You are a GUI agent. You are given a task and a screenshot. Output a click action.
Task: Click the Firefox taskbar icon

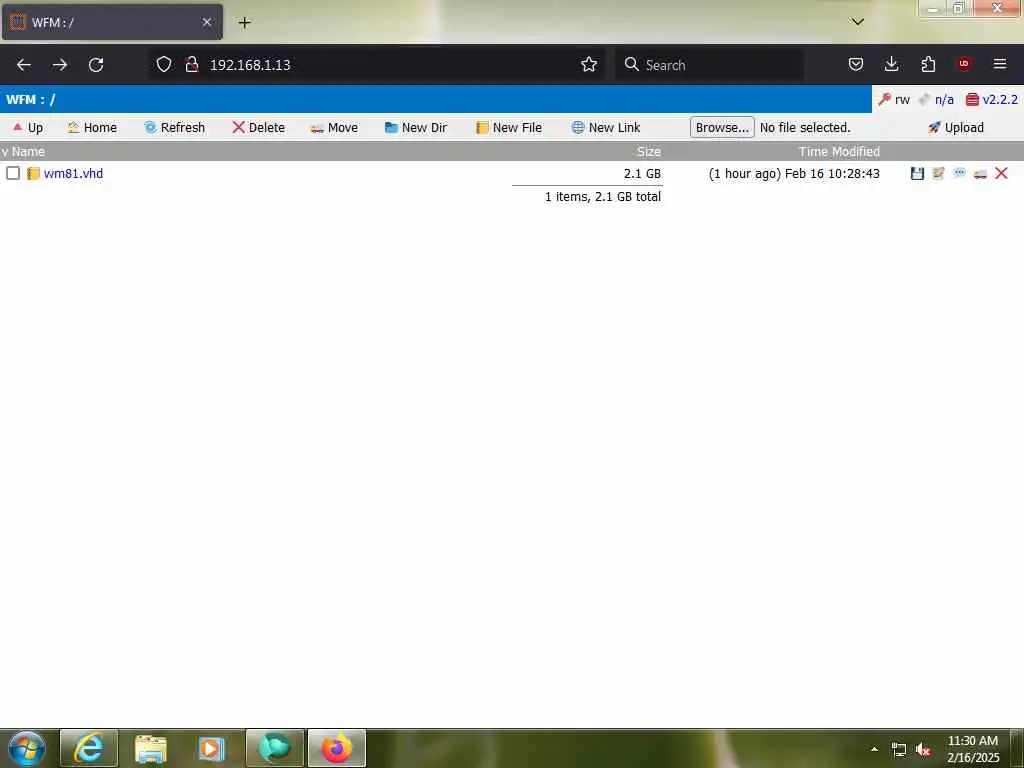[x=336, y=748]
